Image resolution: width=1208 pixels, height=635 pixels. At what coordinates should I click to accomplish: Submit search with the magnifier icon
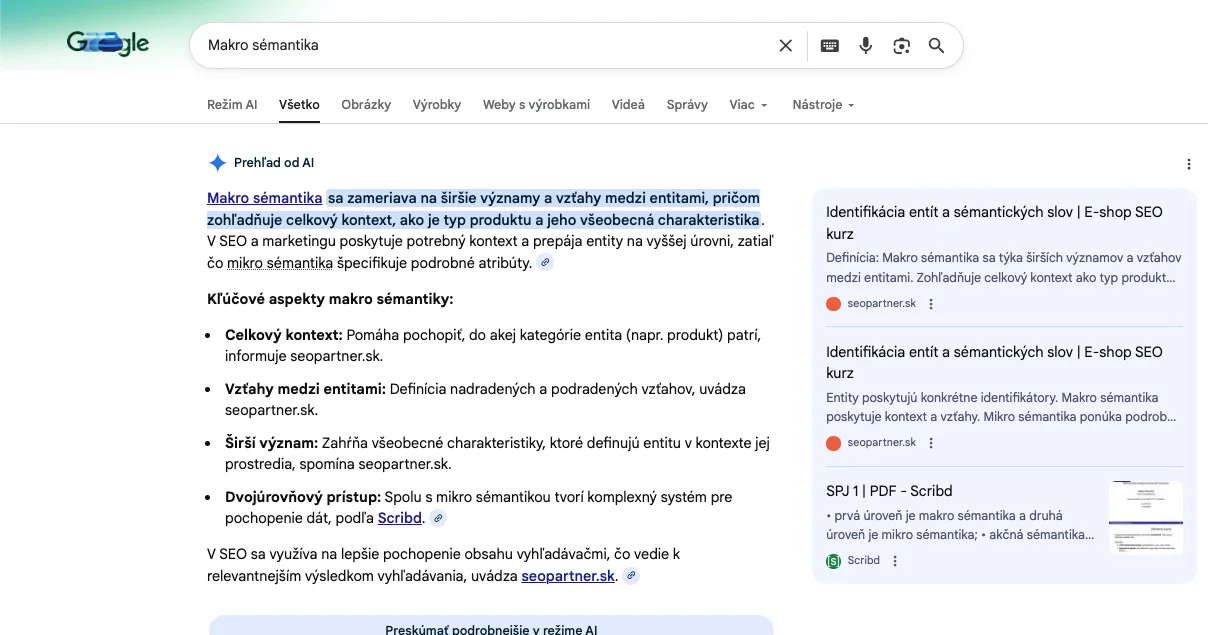pyautogui.click(x=936, y=46)
